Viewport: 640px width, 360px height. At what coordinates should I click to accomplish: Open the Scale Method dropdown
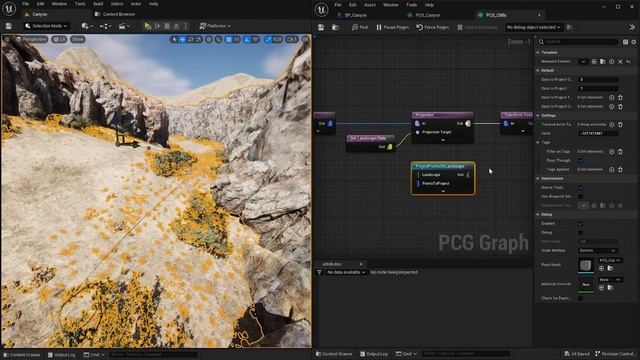(x=598, y=250)
